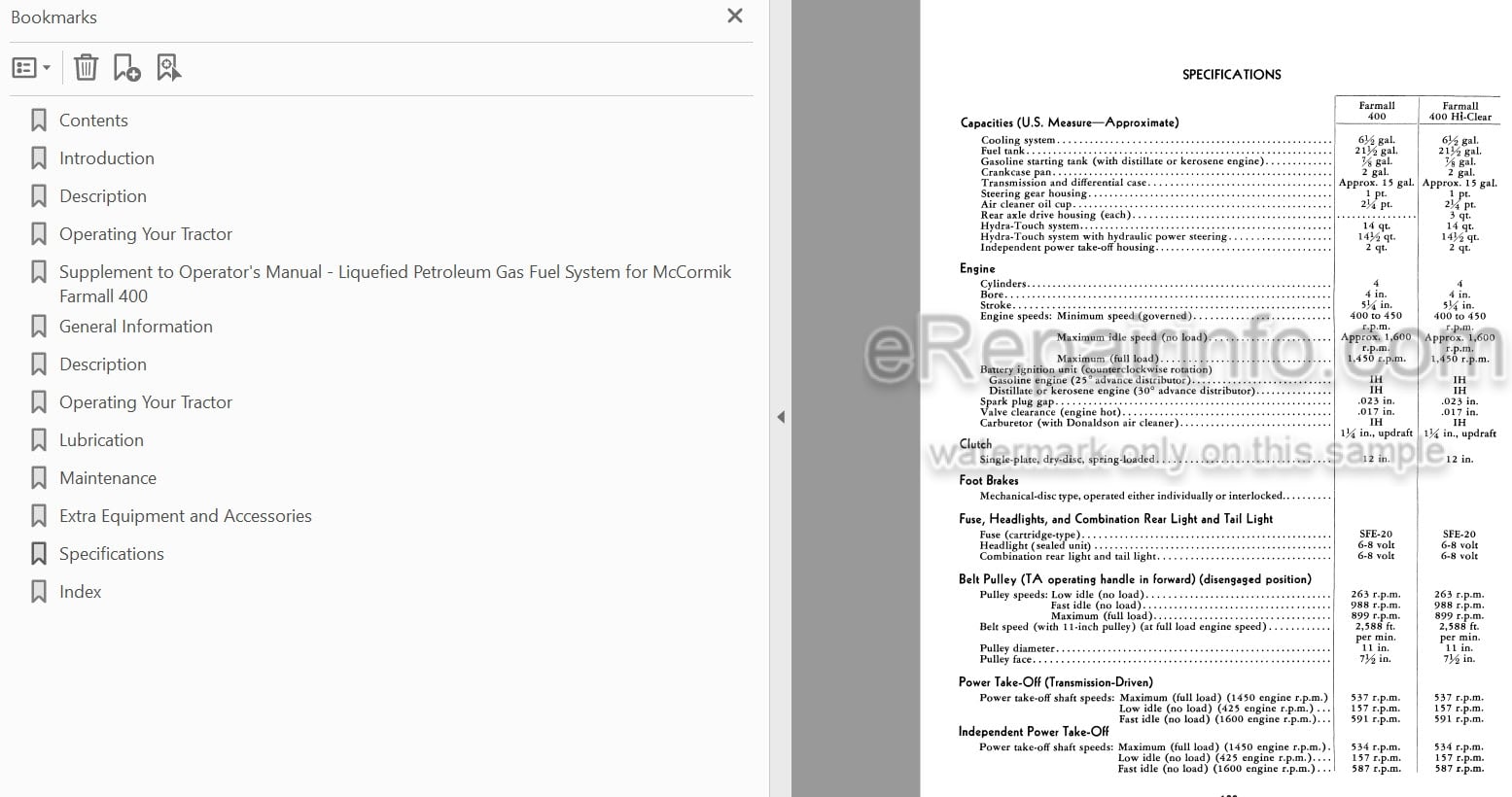
Task: Open the second Operating Your Tractor bookmark
Action: [146, 402]
